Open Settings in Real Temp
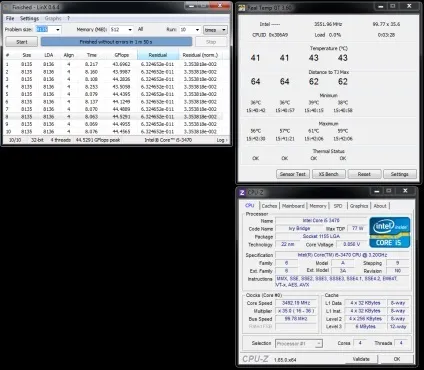 point(400,174)
